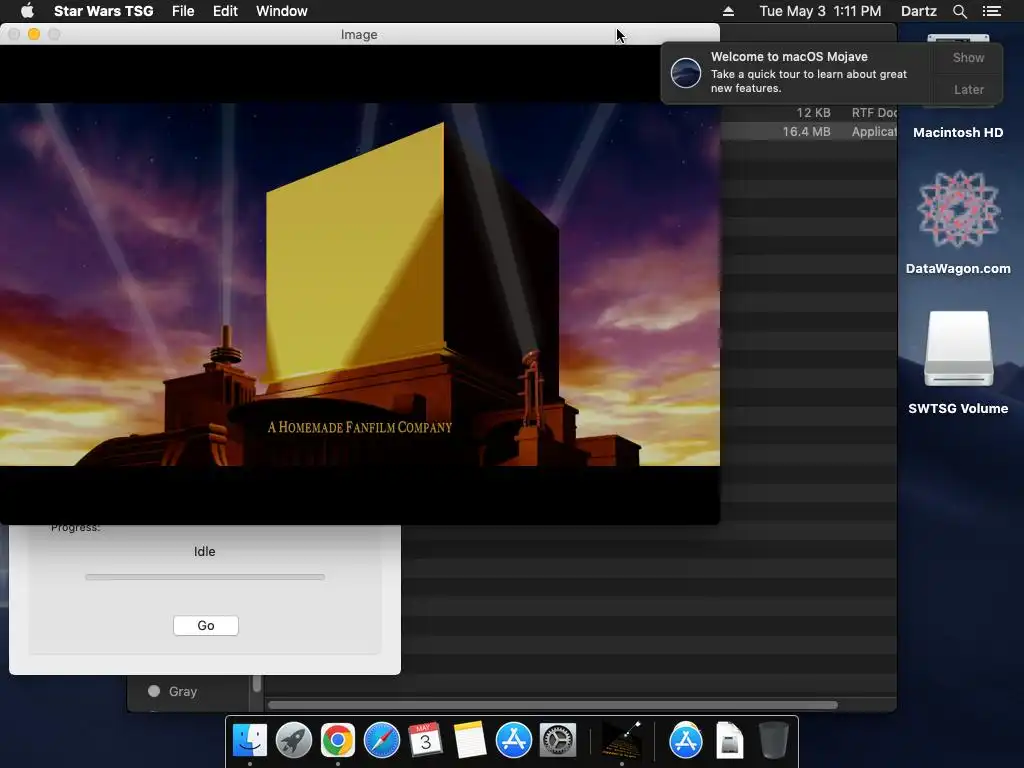The image size is (1024, 768).
Task: Open Applications stack next to Trash side
Action: coord(686,741)
